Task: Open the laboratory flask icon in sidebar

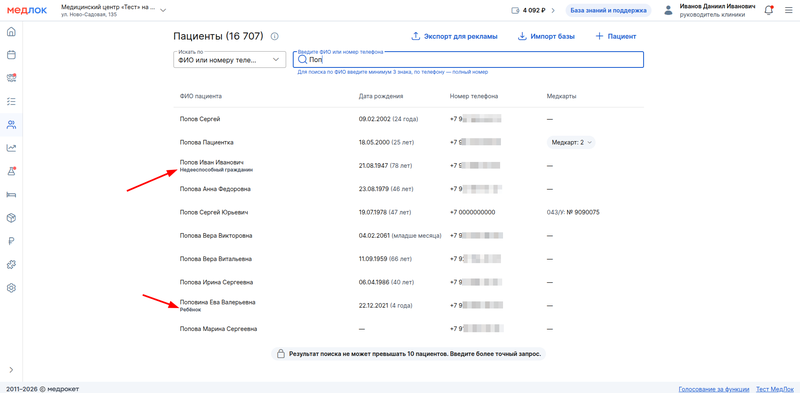Action: click(x=11, y=171)
